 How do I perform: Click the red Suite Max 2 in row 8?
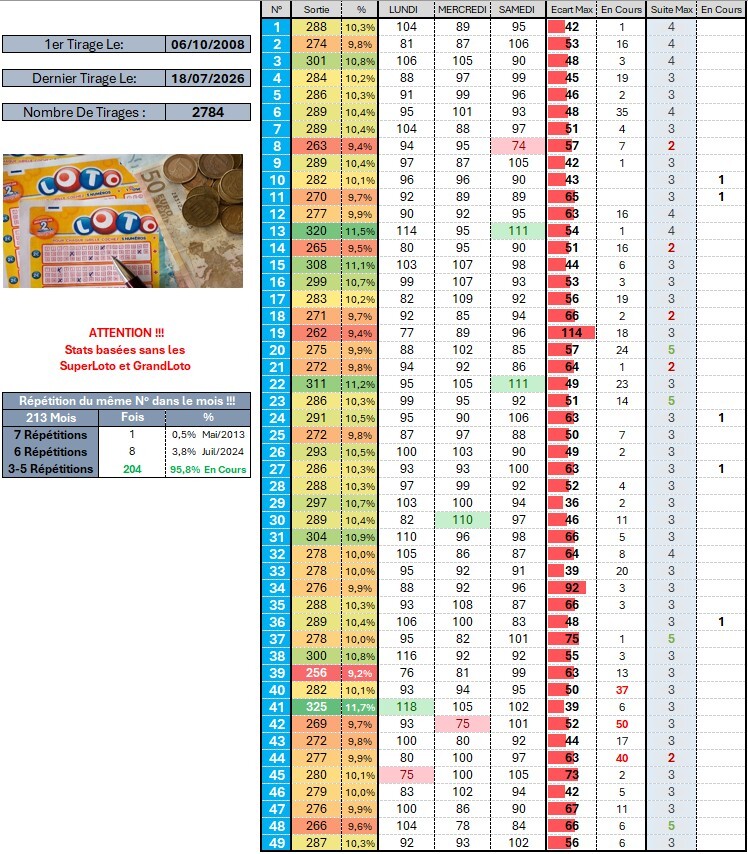(671, 146)
